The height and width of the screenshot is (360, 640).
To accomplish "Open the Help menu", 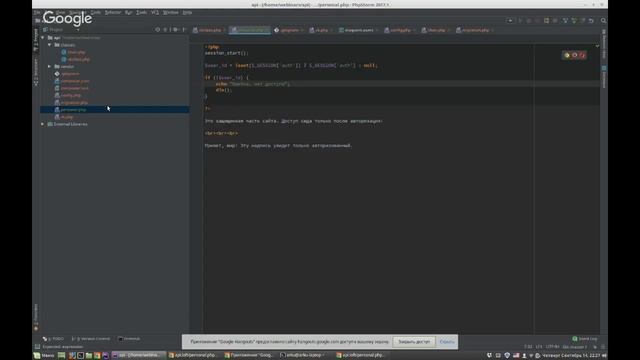I will pyautogui.click(x=187, y=13).
